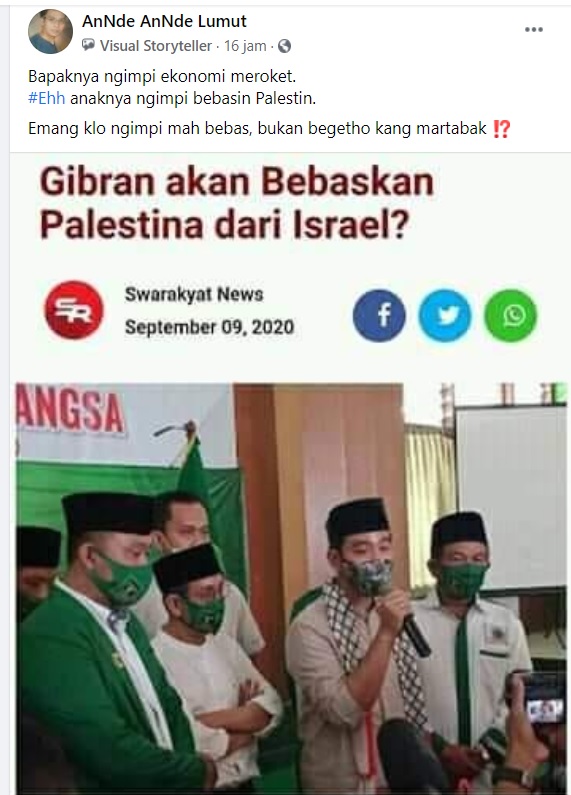Open AnNde AnNde Lumut profile picture
Screen dimensions: 571x795
[x=50, y=31]
